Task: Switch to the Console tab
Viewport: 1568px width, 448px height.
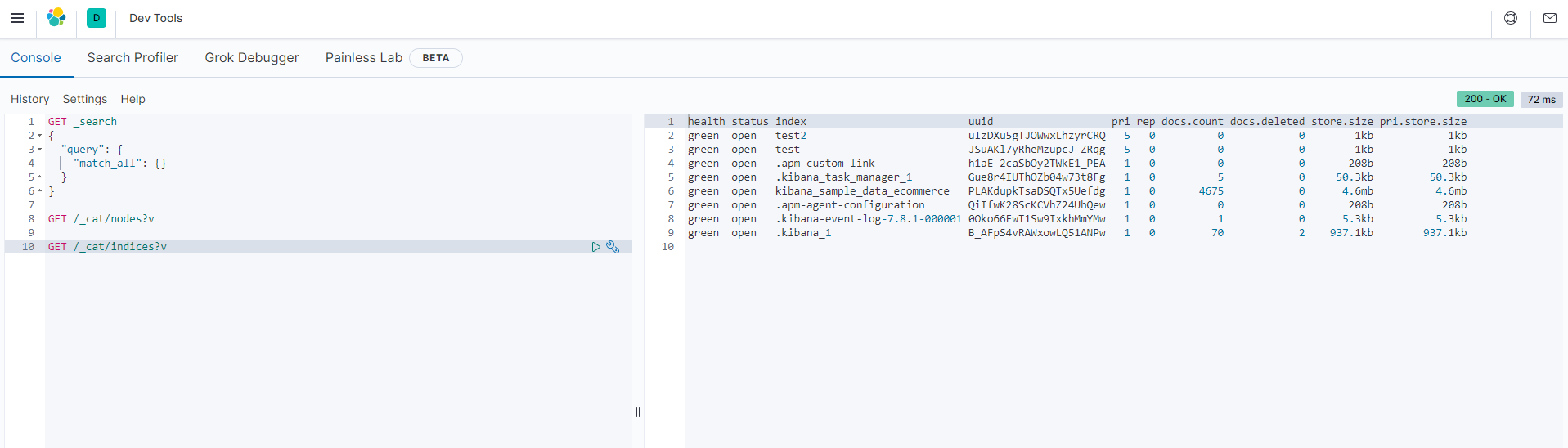Action: [x=36, y=58]
